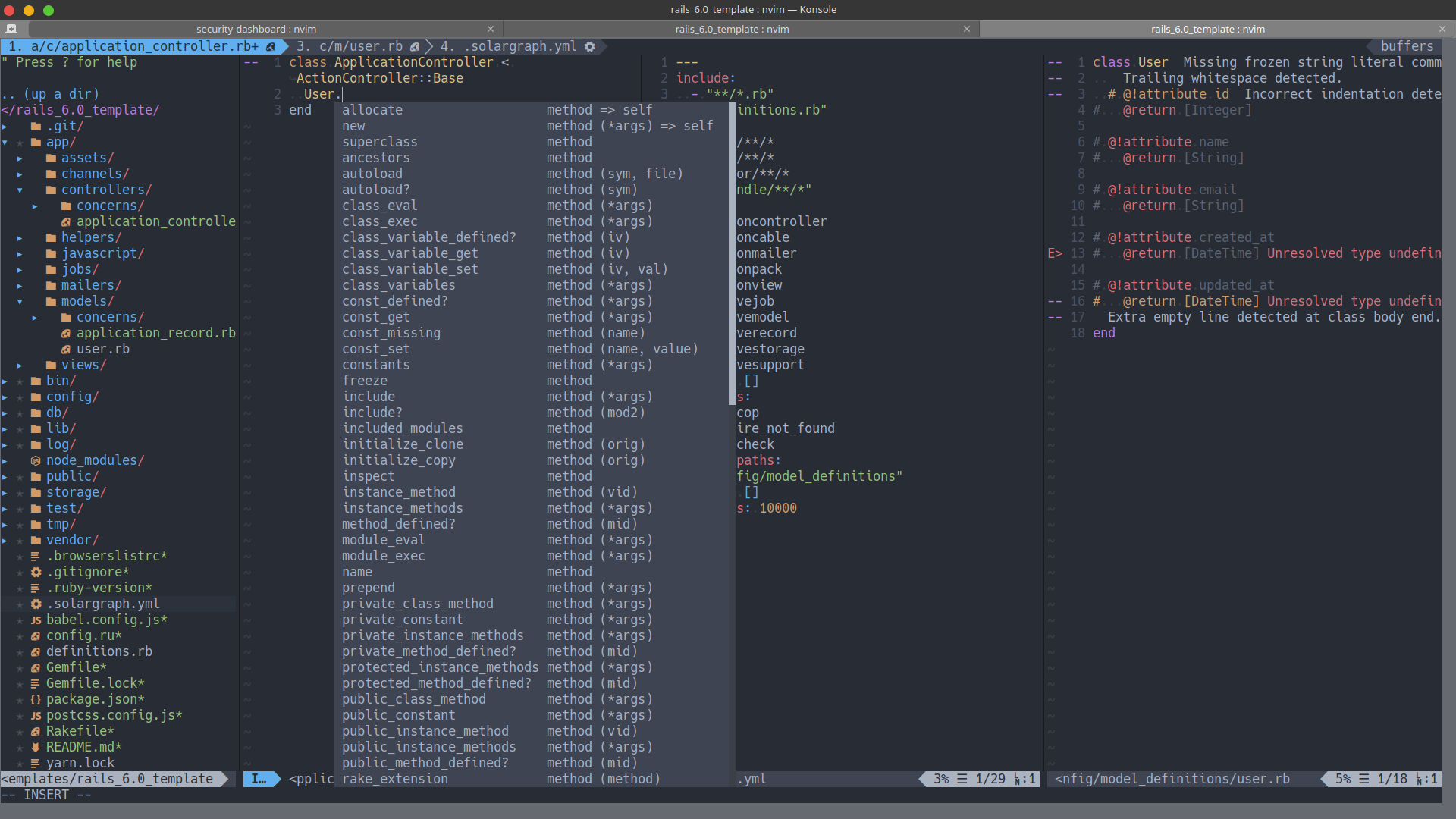Click the ruby icon beside definitions.rb
The image size is (1456, 819).
(36, 652)
